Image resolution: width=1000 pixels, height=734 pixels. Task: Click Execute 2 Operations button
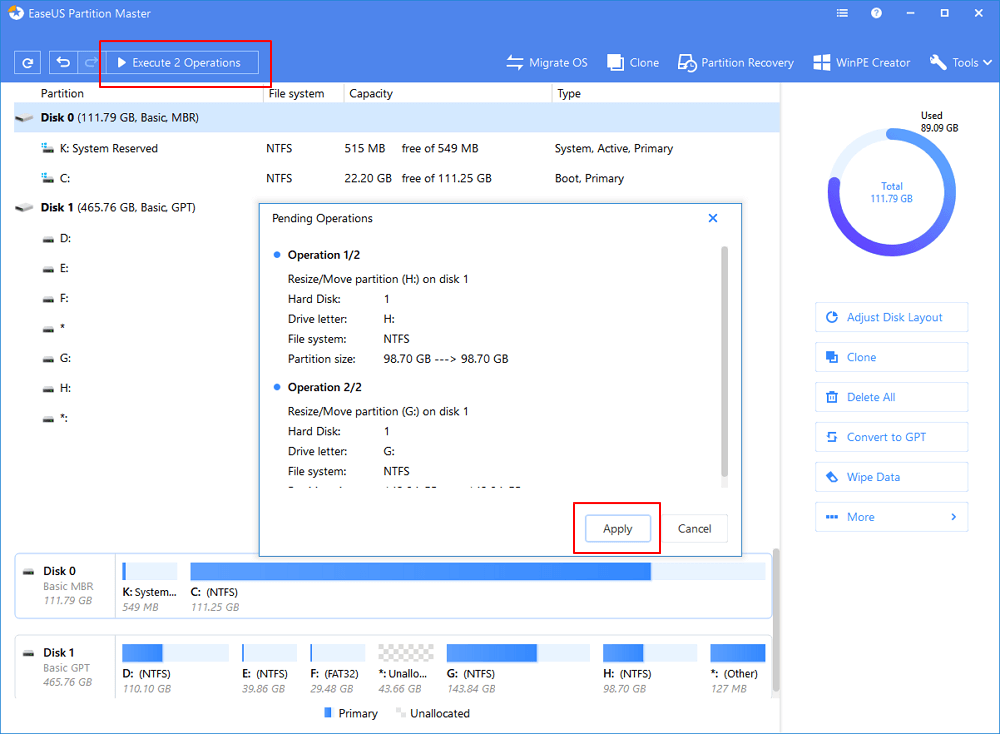tap(179, 63)
